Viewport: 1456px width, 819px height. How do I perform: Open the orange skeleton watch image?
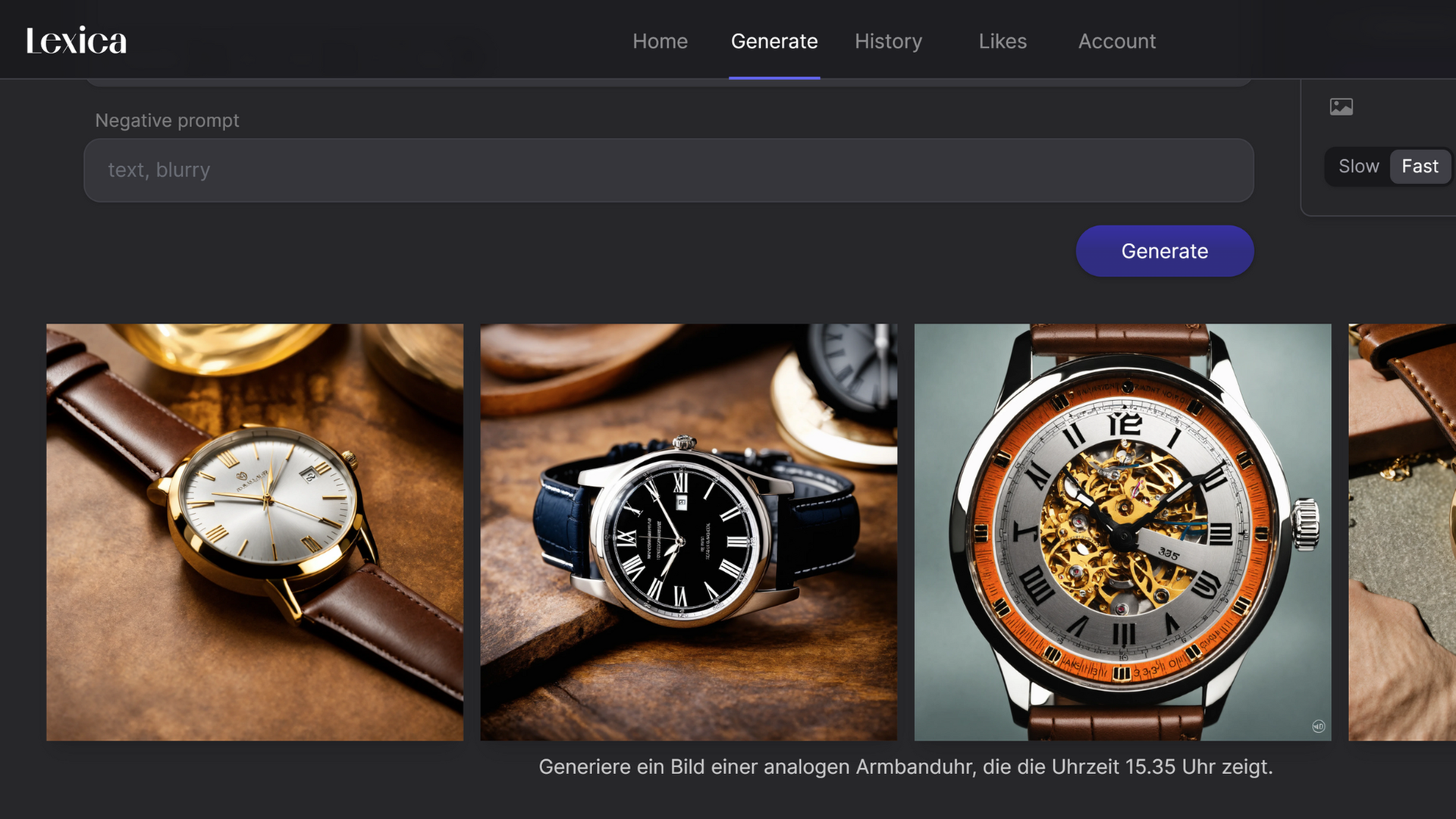[x=1122, y=532]
